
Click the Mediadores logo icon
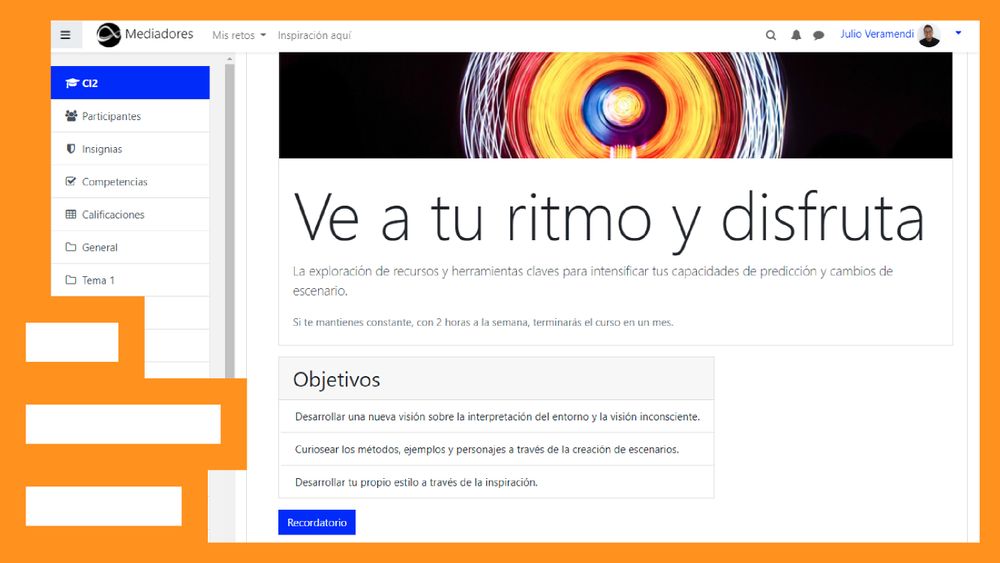tap(108, 35)
